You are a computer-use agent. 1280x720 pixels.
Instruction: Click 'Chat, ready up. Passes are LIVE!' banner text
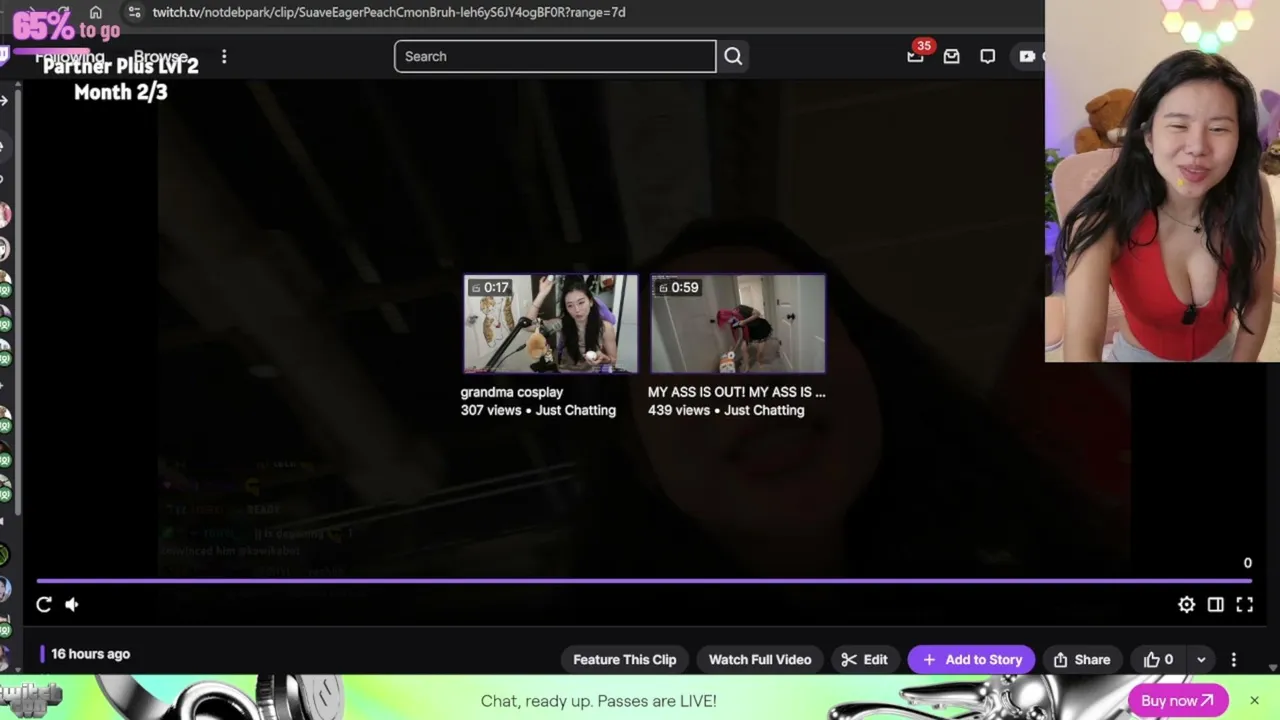coord(599,700)
